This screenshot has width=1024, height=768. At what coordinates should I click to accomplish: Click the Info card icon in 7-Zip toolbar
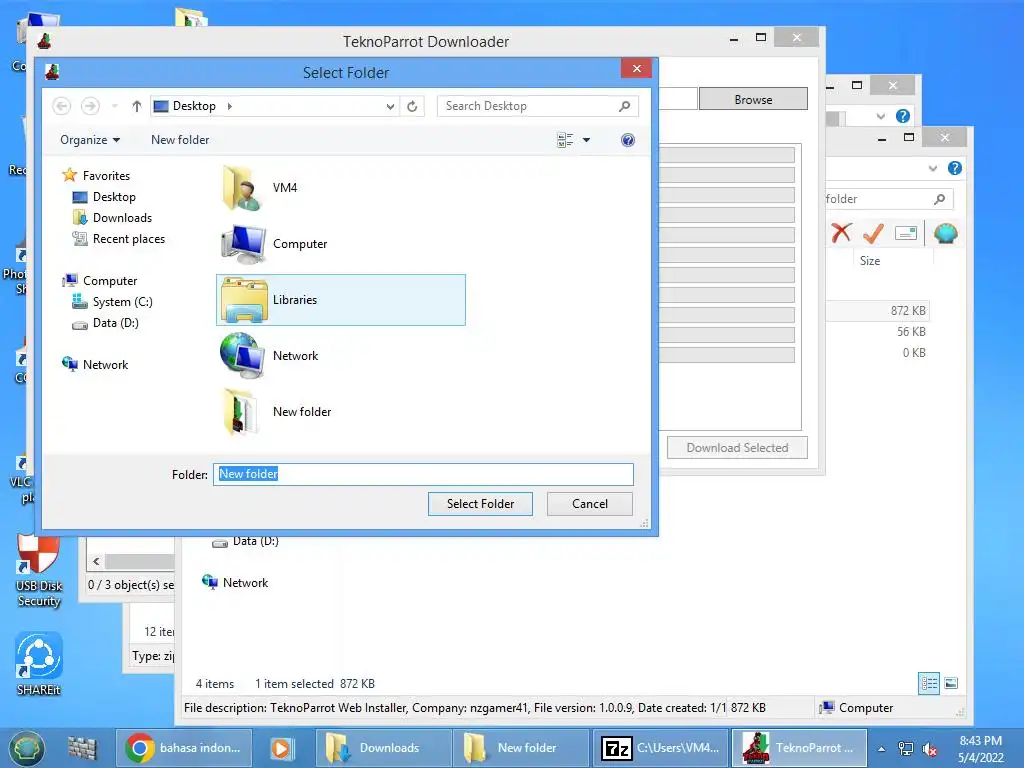[x=906, y=232]
